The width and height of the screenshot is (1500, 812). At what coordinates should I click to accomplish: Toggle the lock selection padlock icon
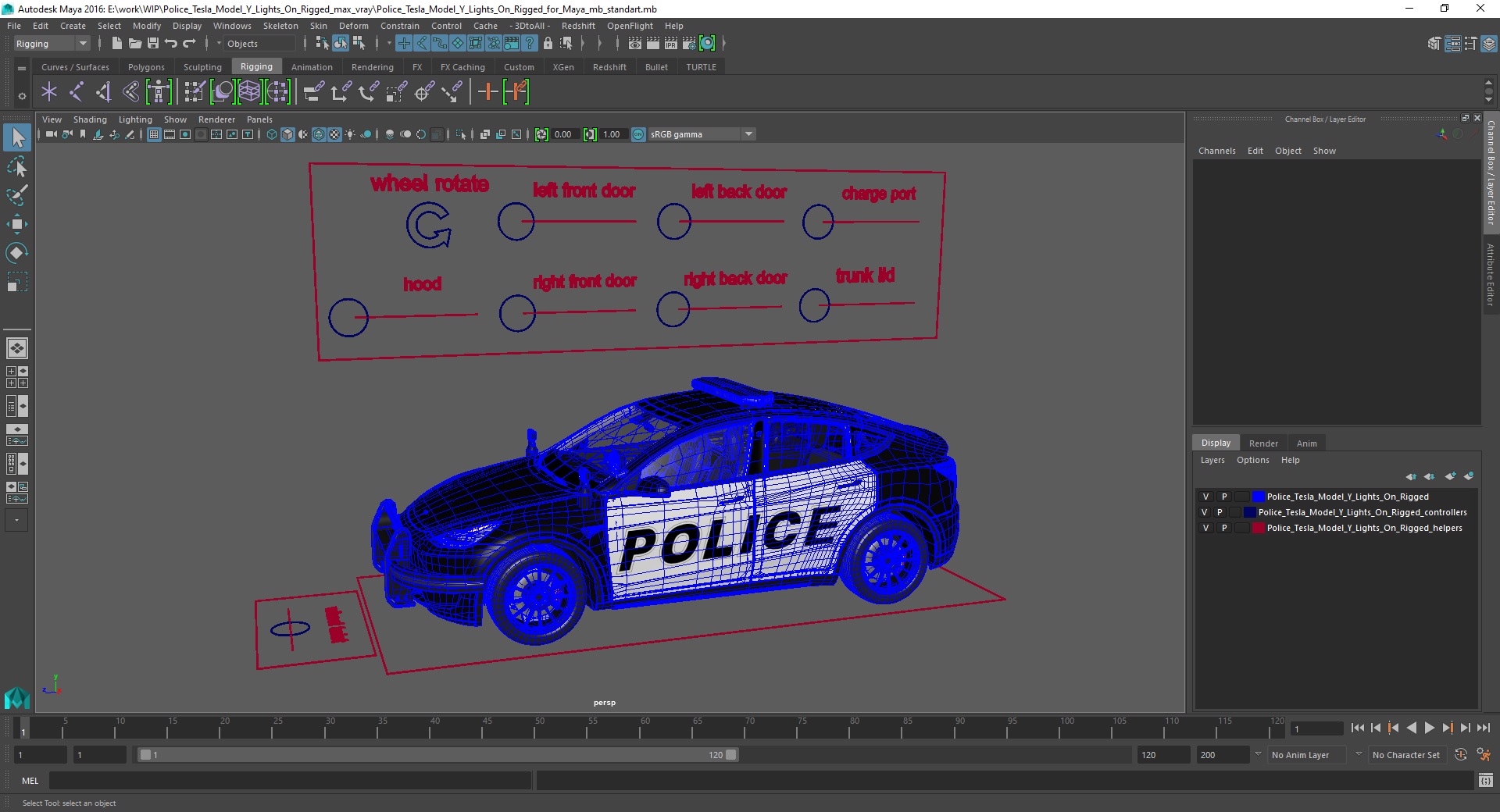548,44
